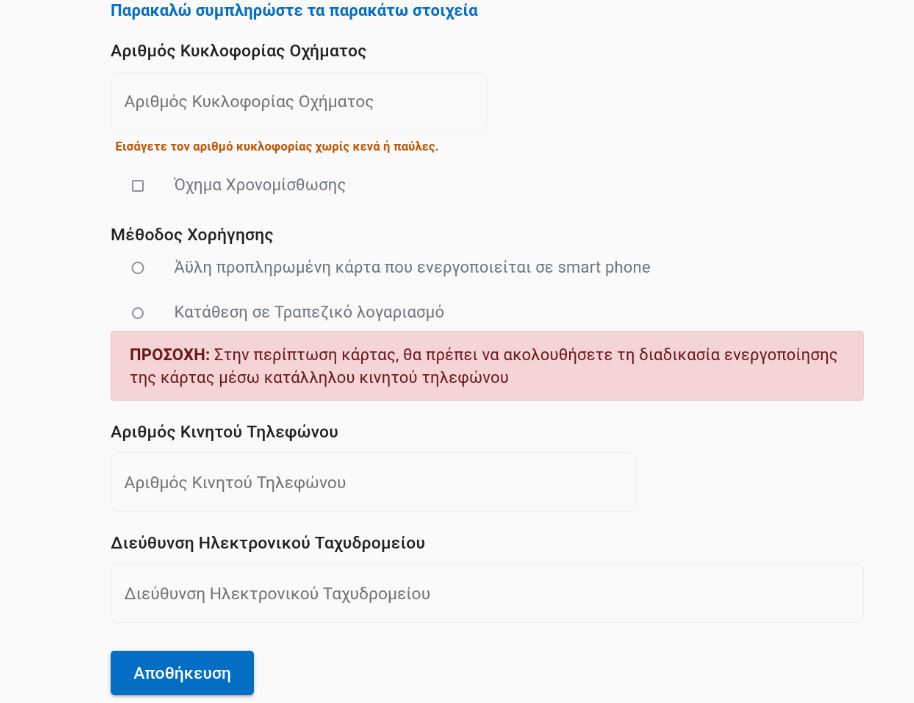This screenshot has width=914, height=703.
Task: Click the blue "Παρακαλώ συμπληρώστε" heading
Action: 294,11
